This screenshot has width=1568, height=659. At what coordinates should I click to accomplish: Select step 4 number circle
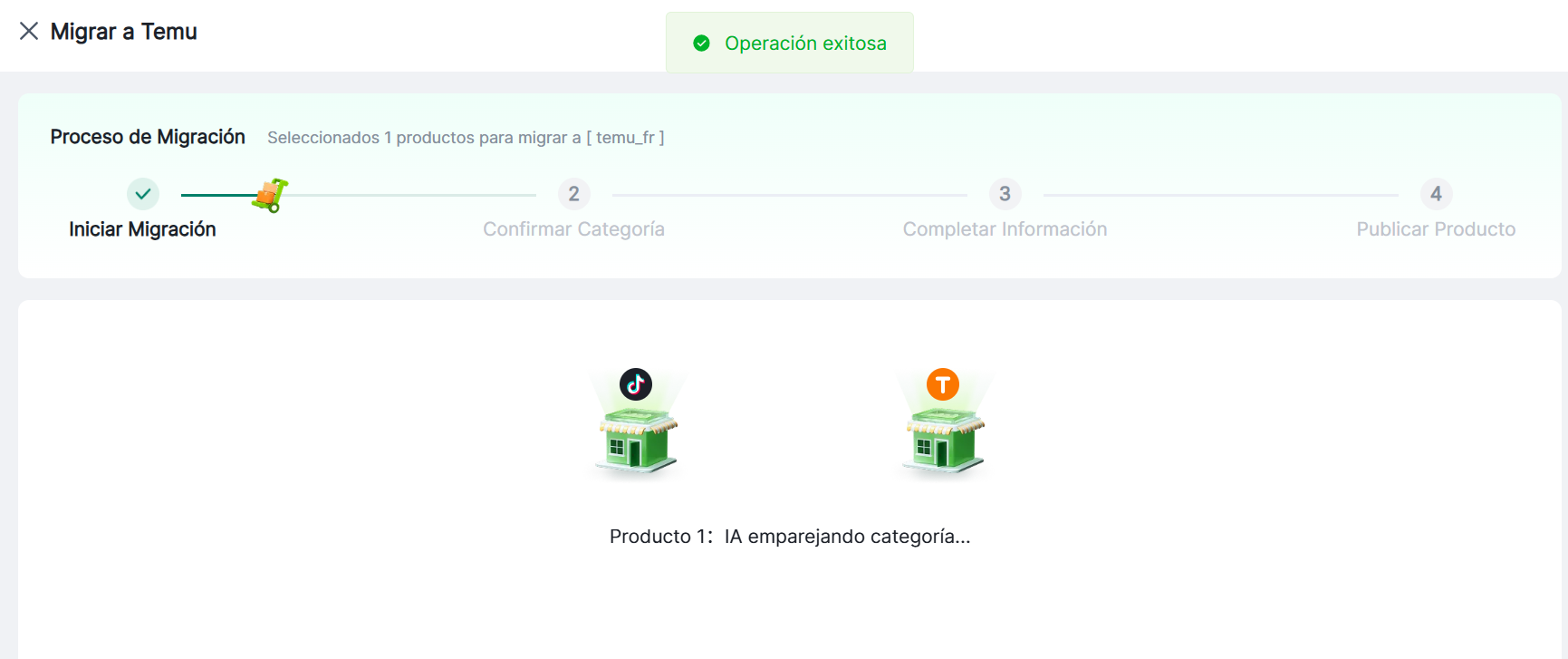[x=1436, y=194]
